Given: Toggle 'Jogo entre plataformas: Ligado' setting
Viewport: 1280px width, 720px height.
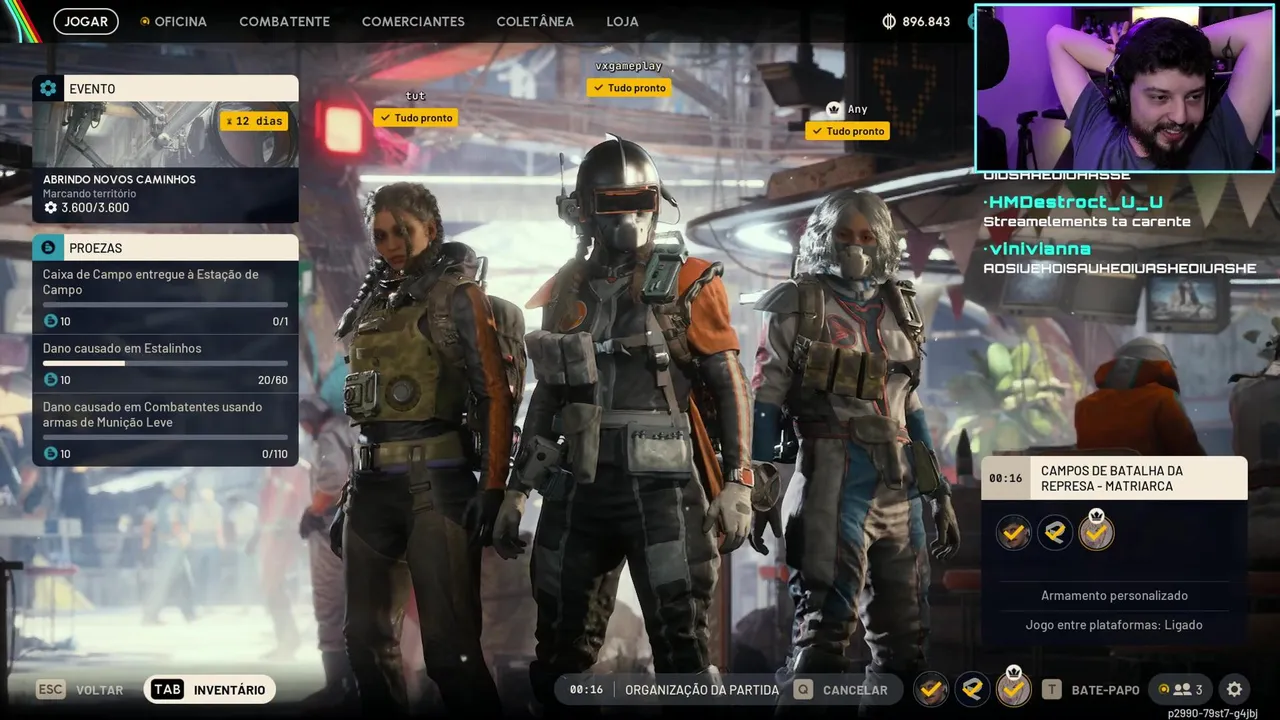Looking at the screenshot, I should (x=1114, y=625).
